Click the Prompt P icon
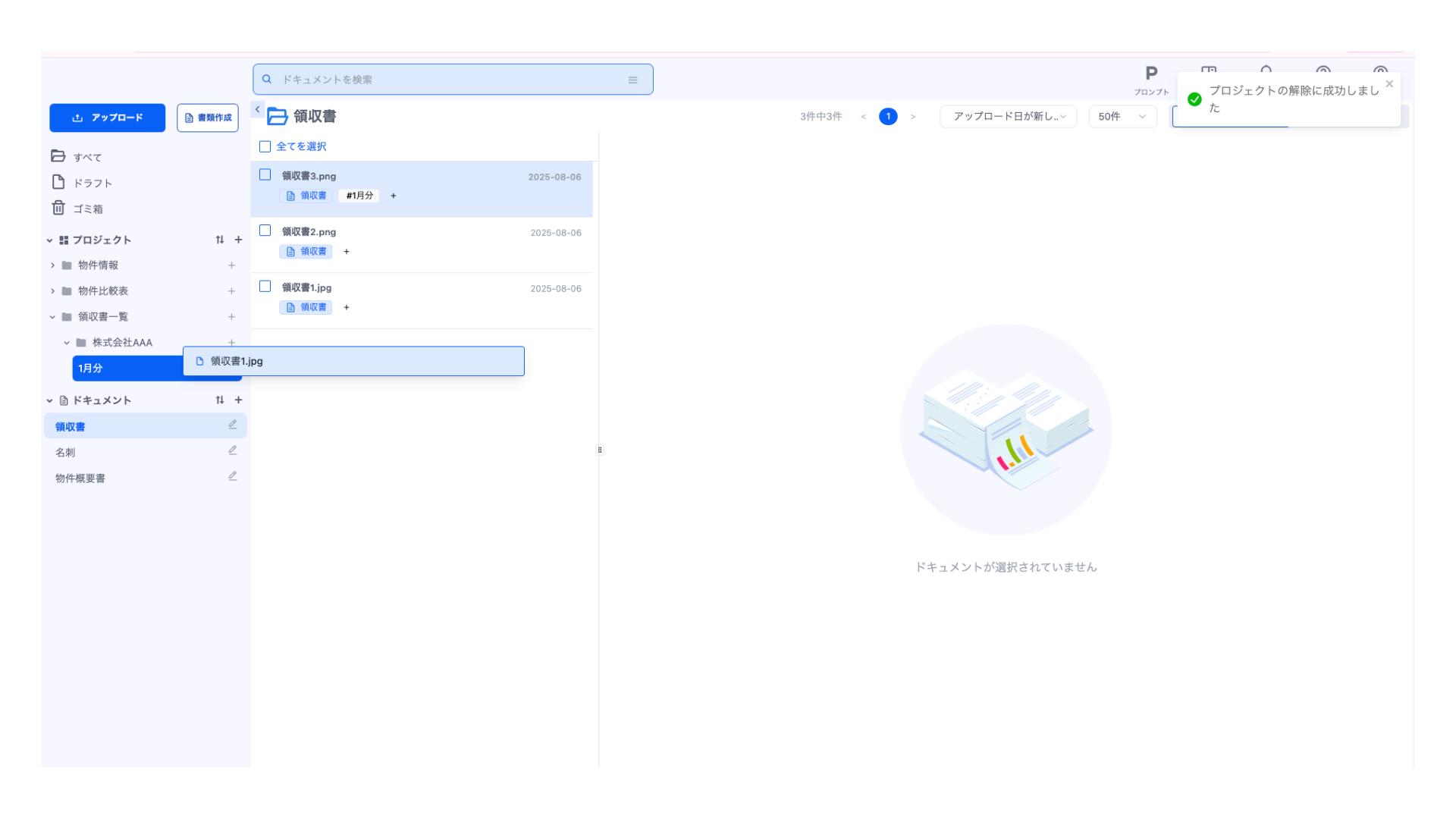This screenshot has height=819, width=1456. tap(1150, 74)
